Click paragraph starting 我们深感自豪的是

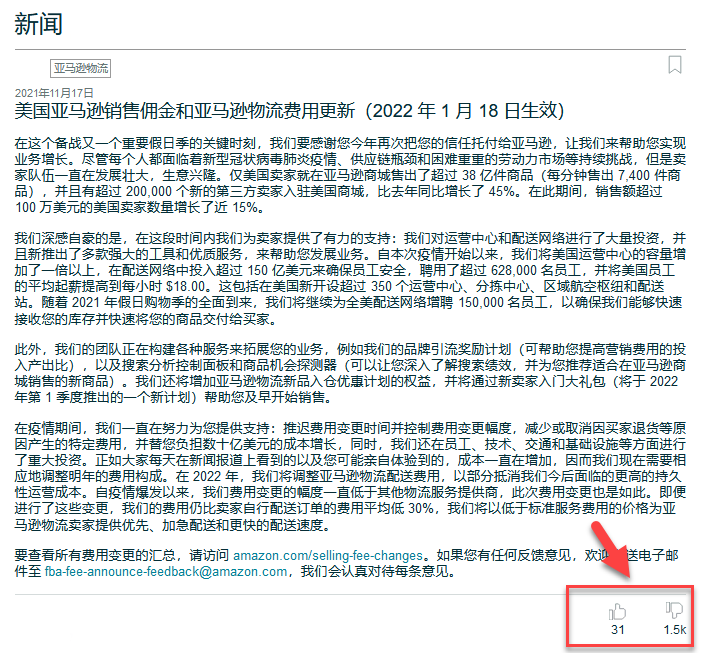tap(350, 278)
